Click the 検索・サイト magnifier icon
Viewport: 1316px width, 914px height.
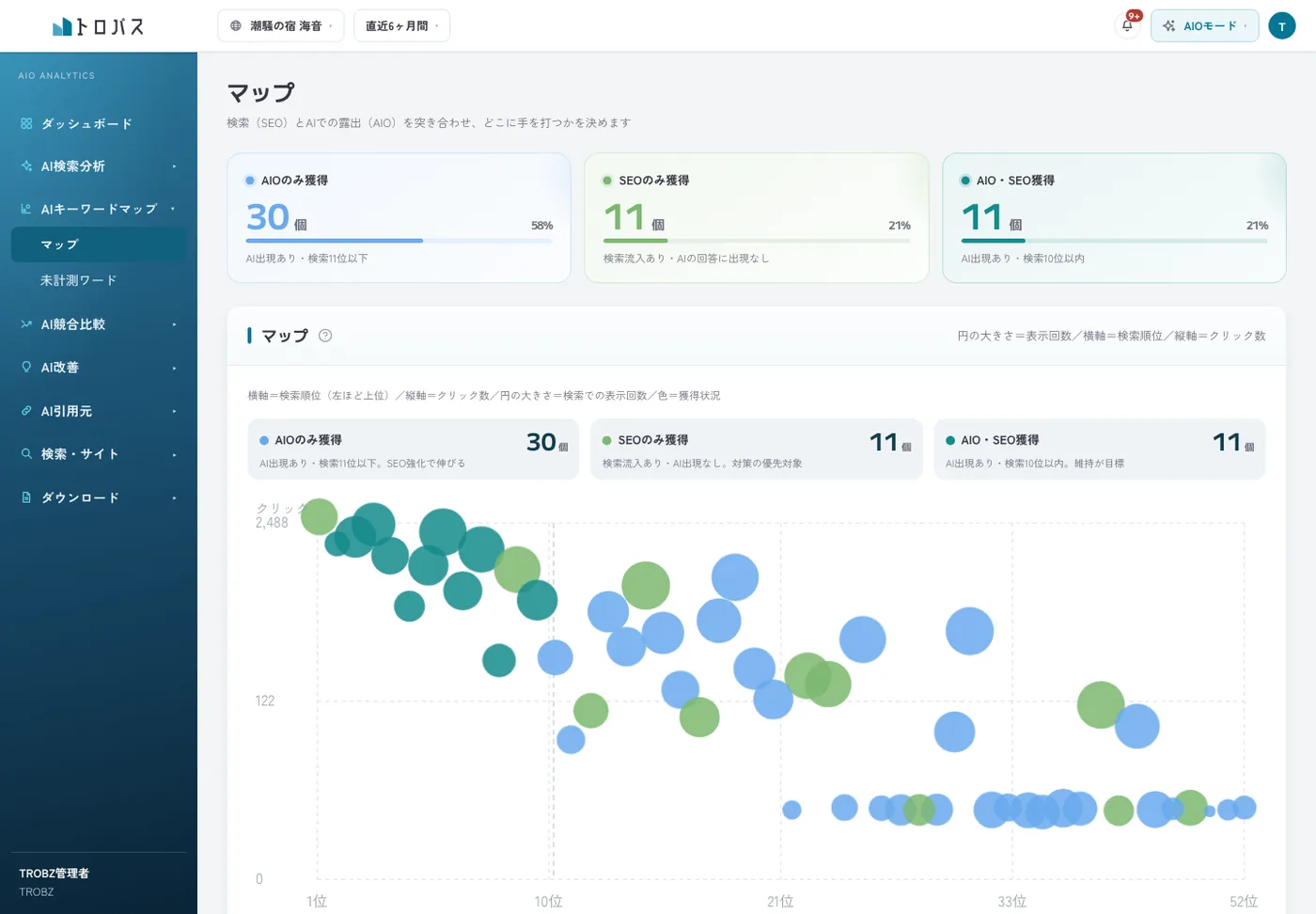coord(26,453)
